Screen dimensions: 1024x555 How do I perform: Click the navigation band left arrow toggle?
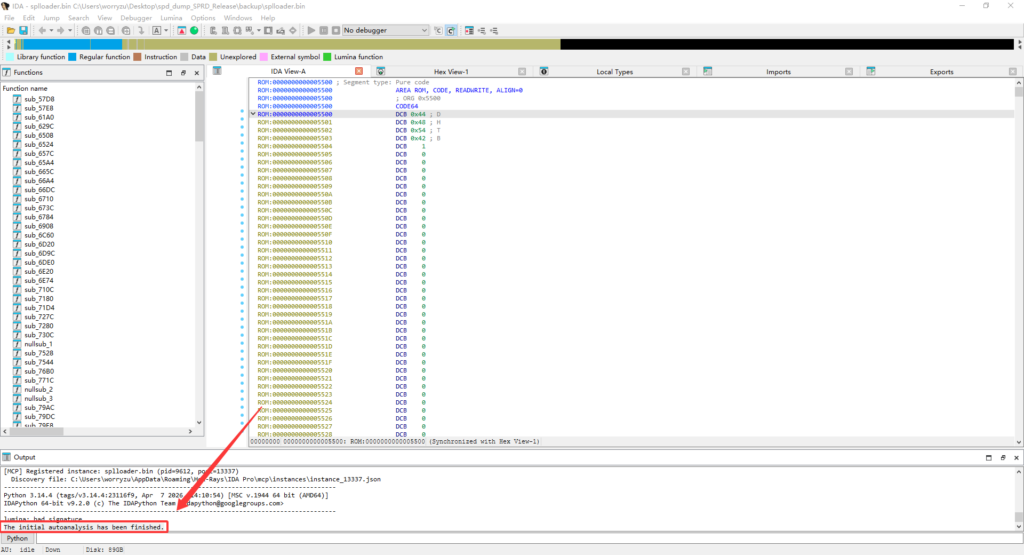coord(8,44)
